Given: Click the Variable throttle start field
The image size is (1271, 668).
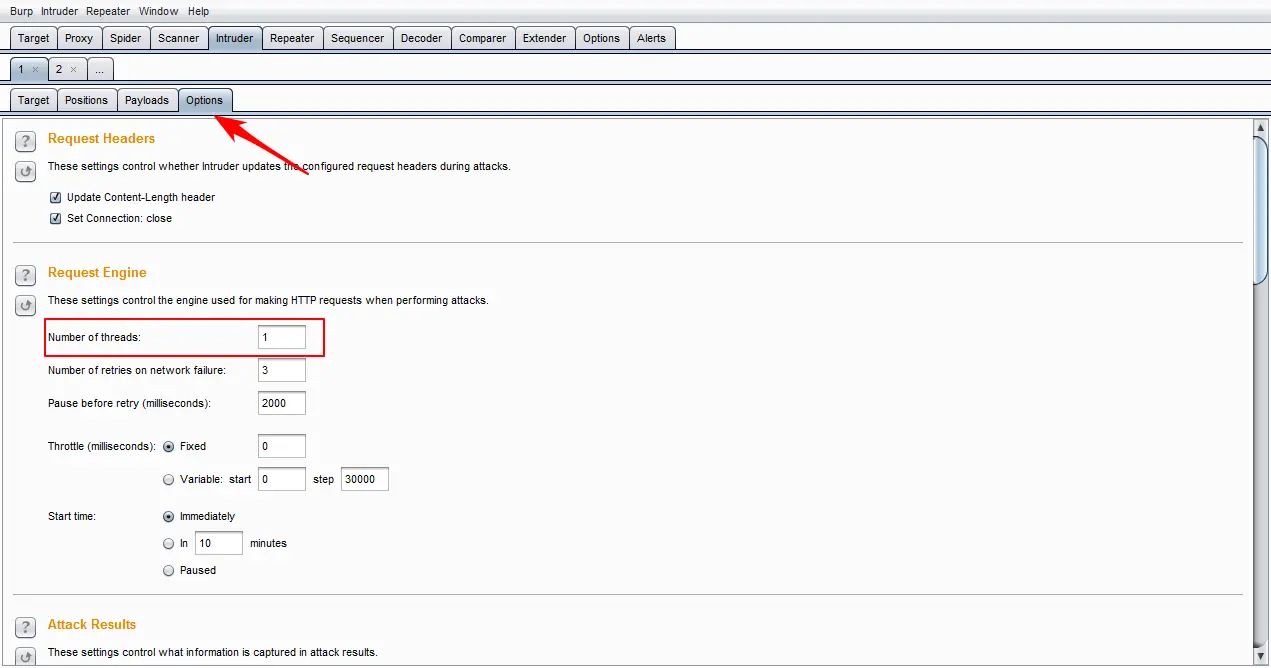Looking at the screenshot, I should pos(282,479).
